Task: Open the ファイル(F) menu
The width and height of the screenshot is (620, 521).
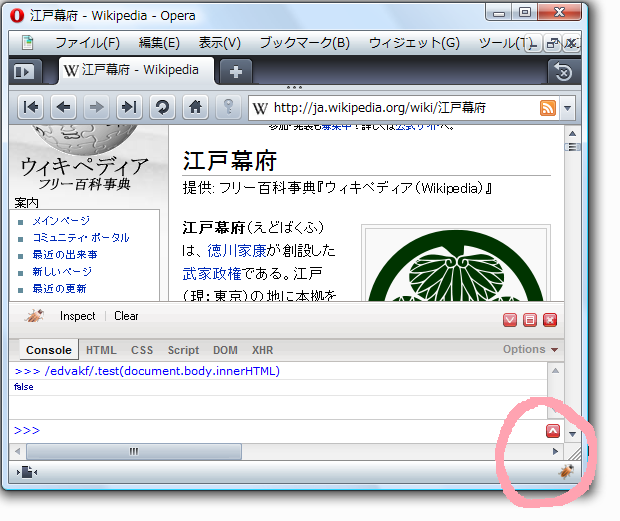Action: tap(87, 42)
